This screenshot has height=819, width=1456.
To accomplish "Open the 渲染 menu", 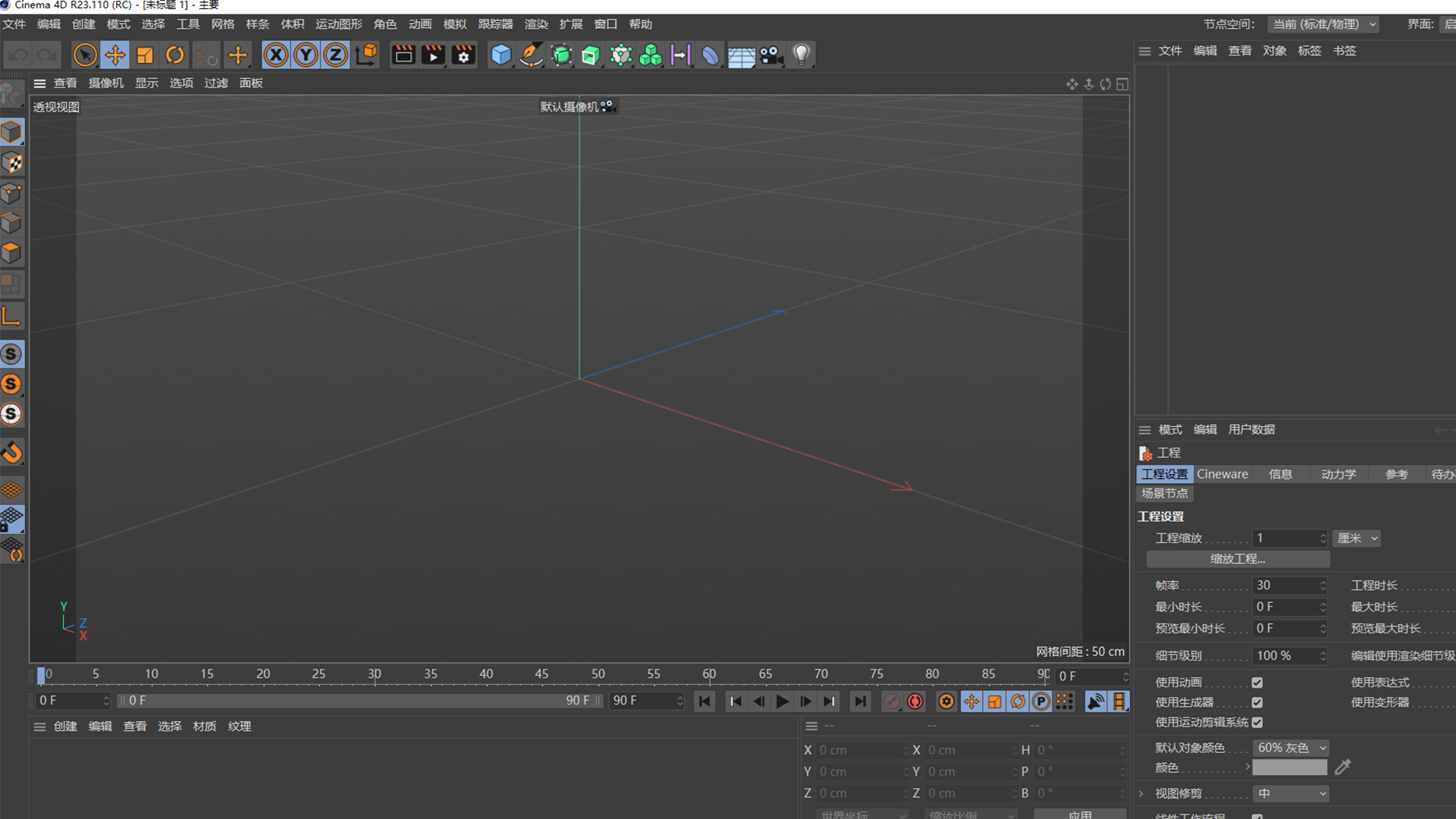I will [536, 24].
